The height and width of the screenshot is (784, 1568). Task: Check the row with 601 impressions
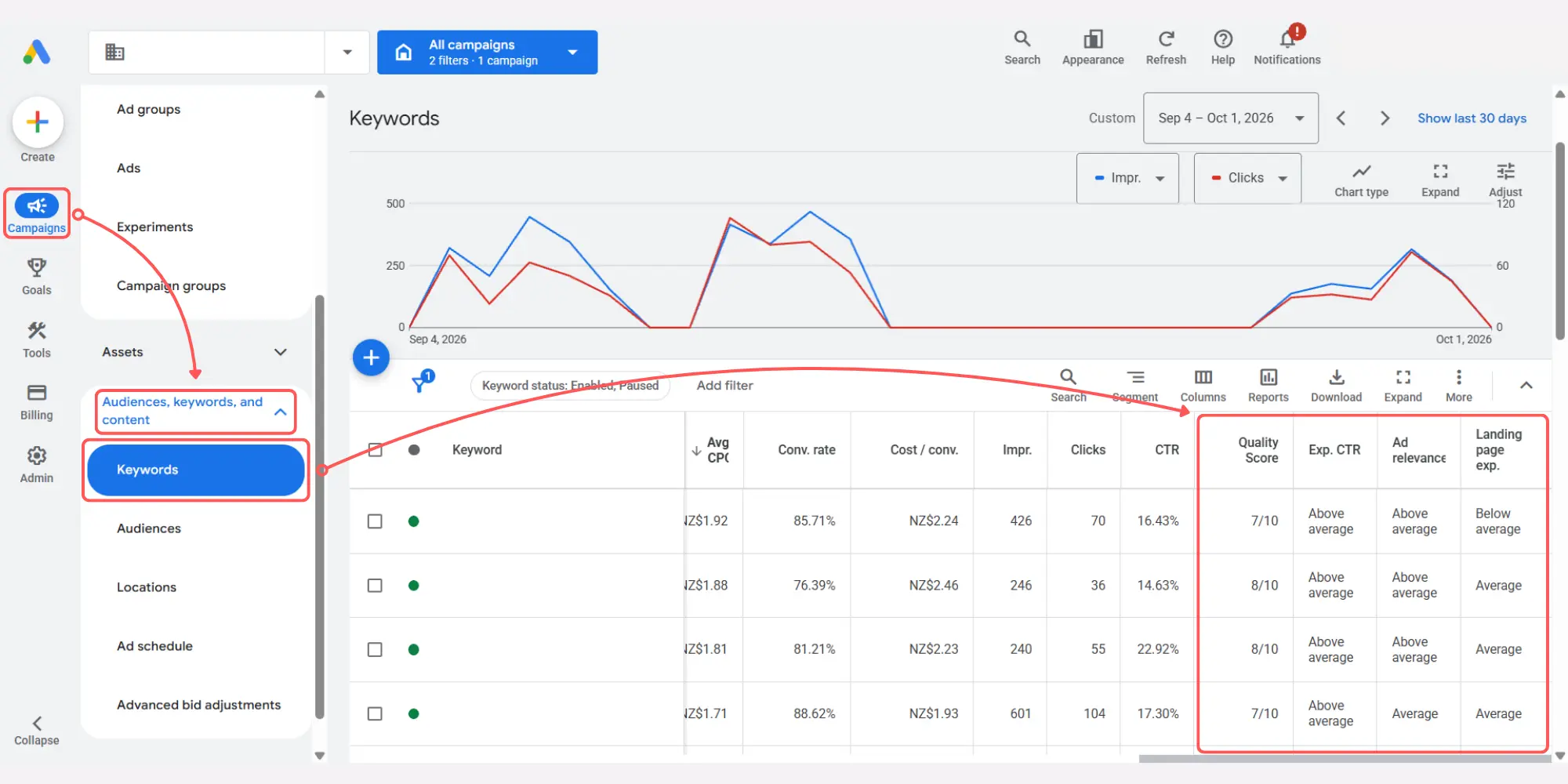376,714
